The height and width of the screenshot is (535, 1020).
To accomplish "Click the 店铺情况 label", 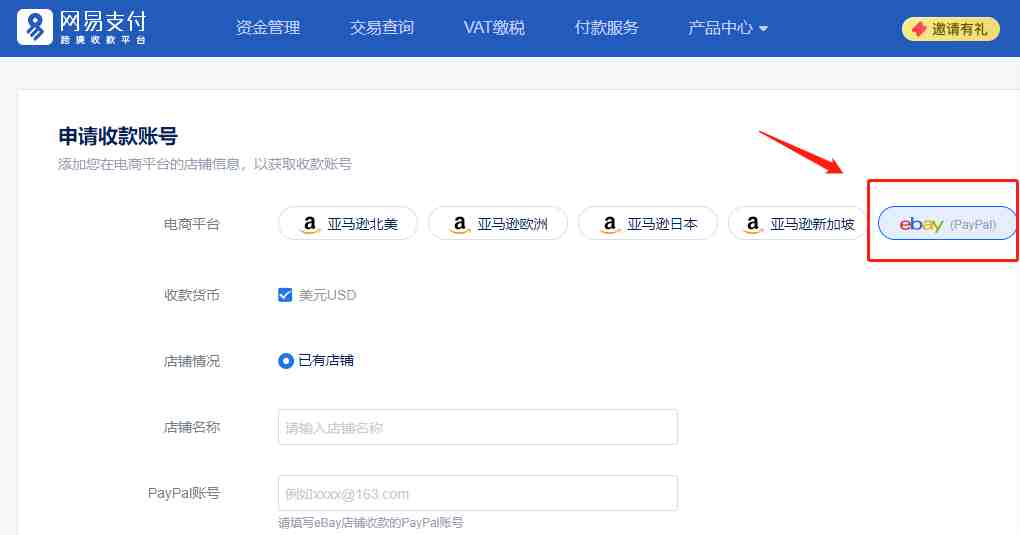I will pos(192,361).
